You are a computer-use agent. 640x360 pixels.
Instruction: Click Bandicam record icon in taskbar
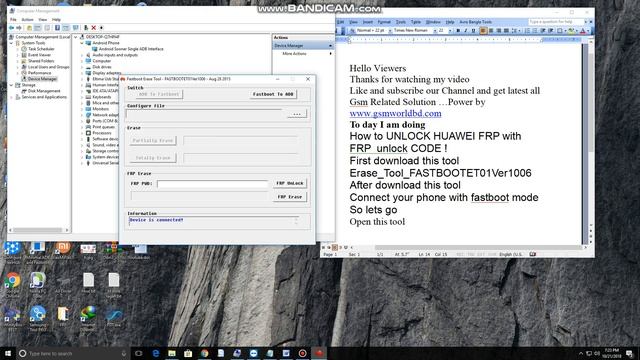pos(302,353)
